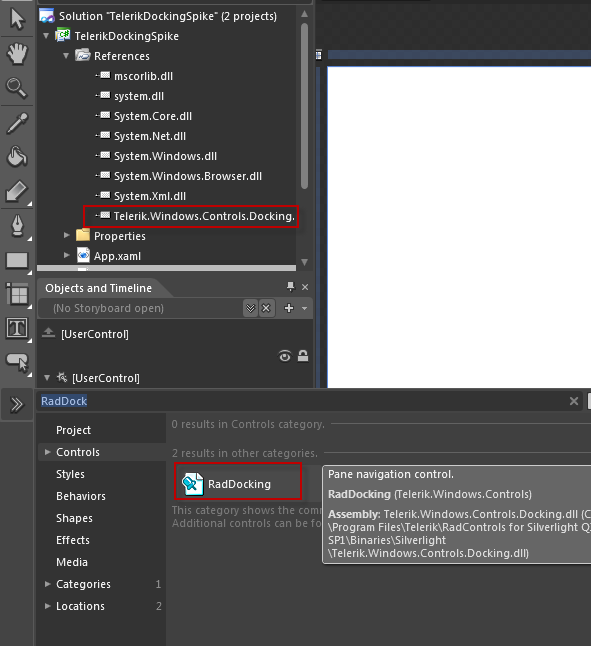Select the Zoom magnifier tool
The image size is (591, 646).
click(16, 88)
